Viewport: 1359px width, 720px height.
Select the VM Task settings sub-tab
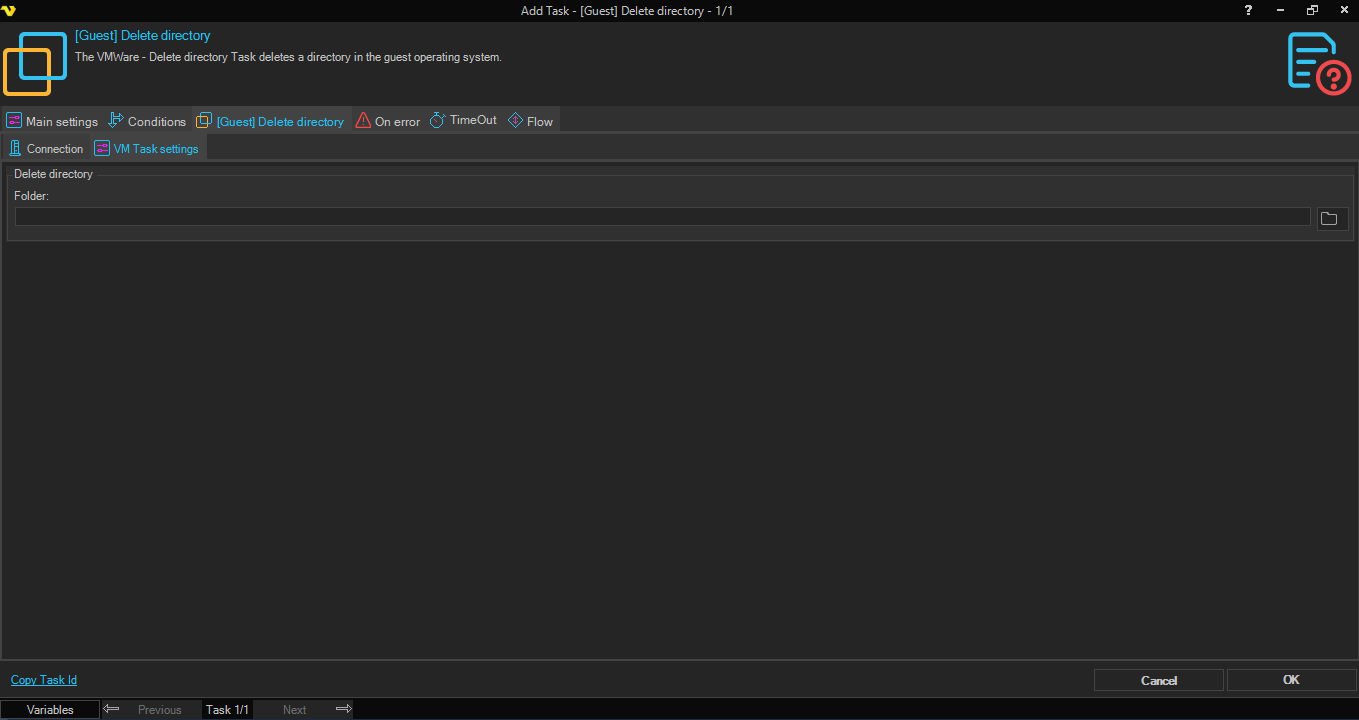point(147,149)
